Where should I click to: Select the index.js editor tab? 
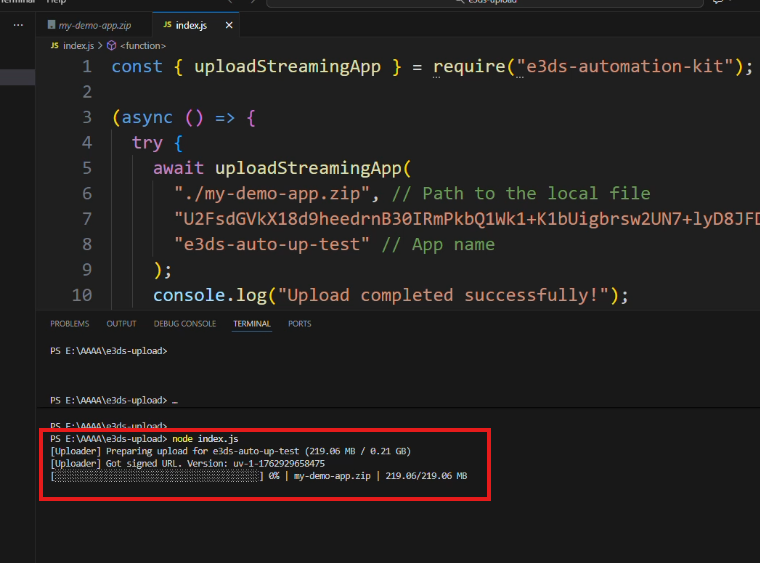[192, 24]
